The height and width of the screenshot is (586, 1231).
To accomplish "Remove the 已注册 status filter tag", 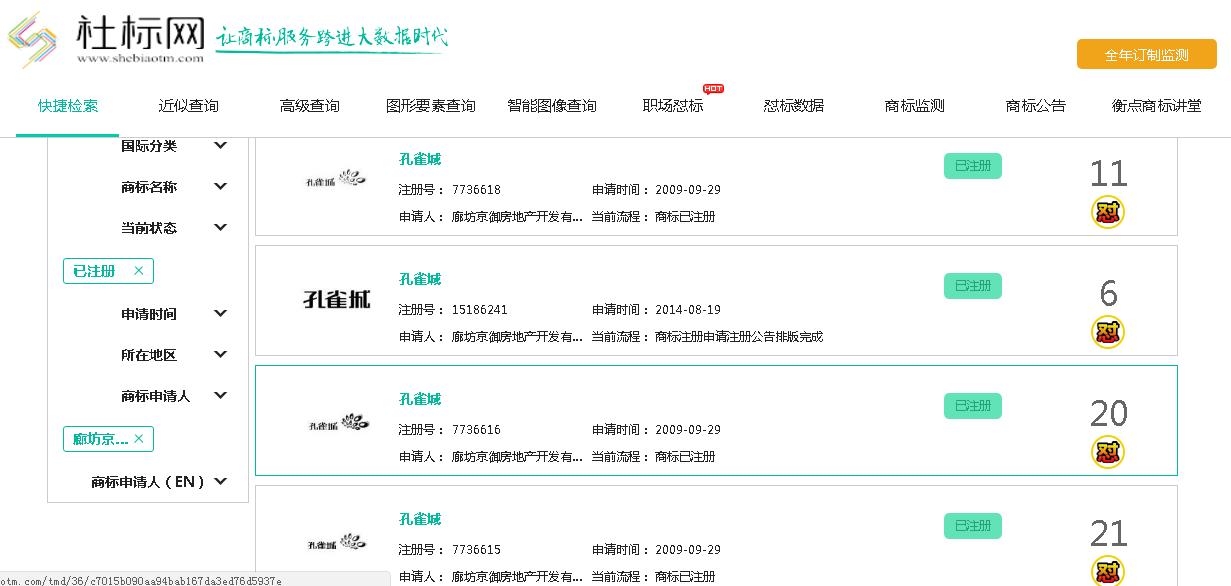I will 138,271.
